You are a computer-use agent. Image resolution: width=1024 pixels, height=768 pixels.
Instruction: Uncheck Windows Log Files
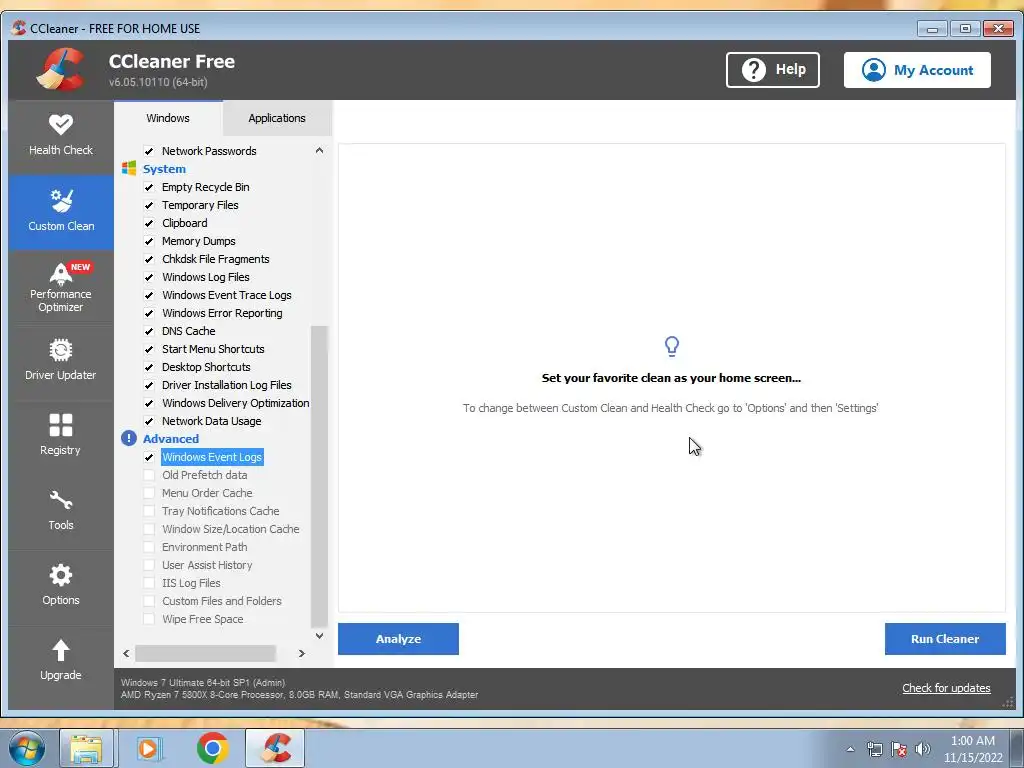(149, 277)
